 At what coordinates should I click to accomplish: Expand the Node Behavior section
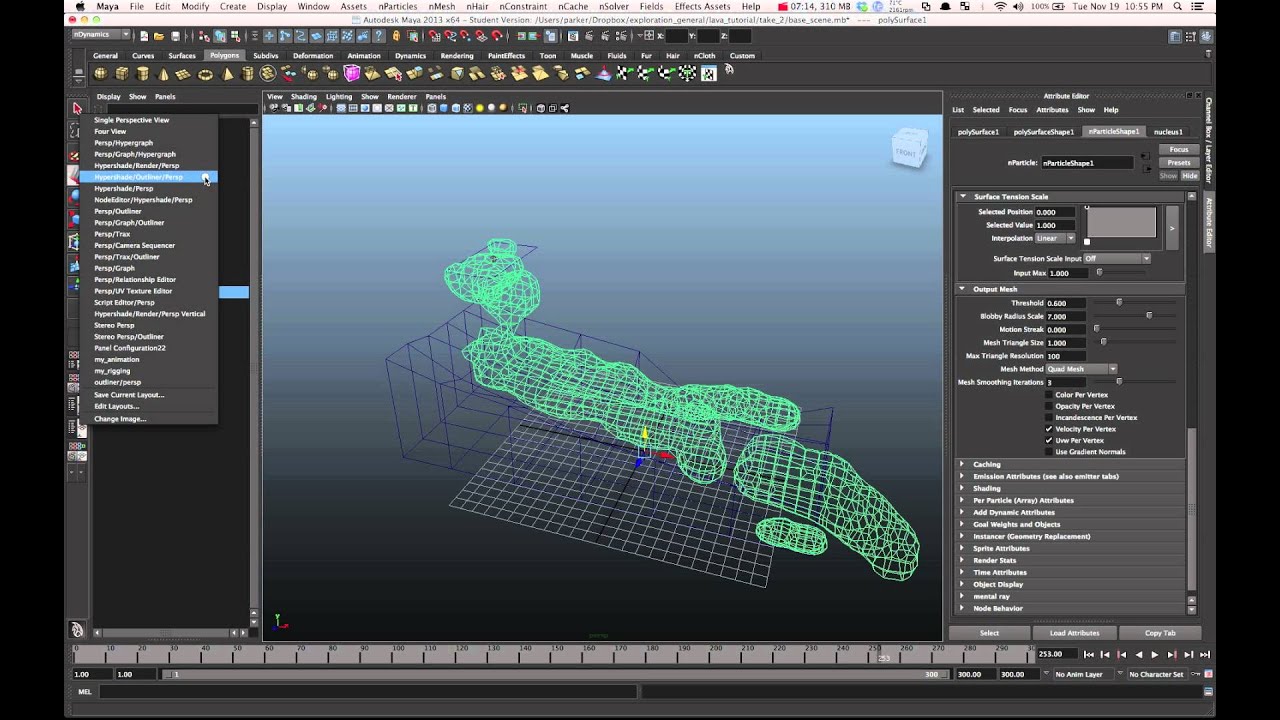(x=1070, y=608)
